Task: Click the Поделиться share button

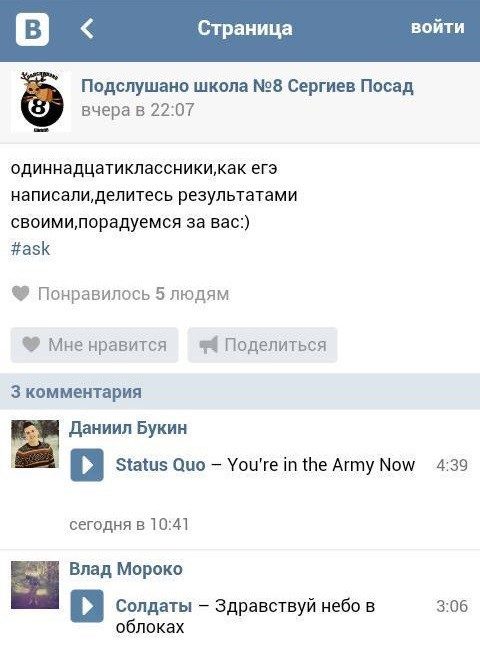Action: tap(262, 345)
